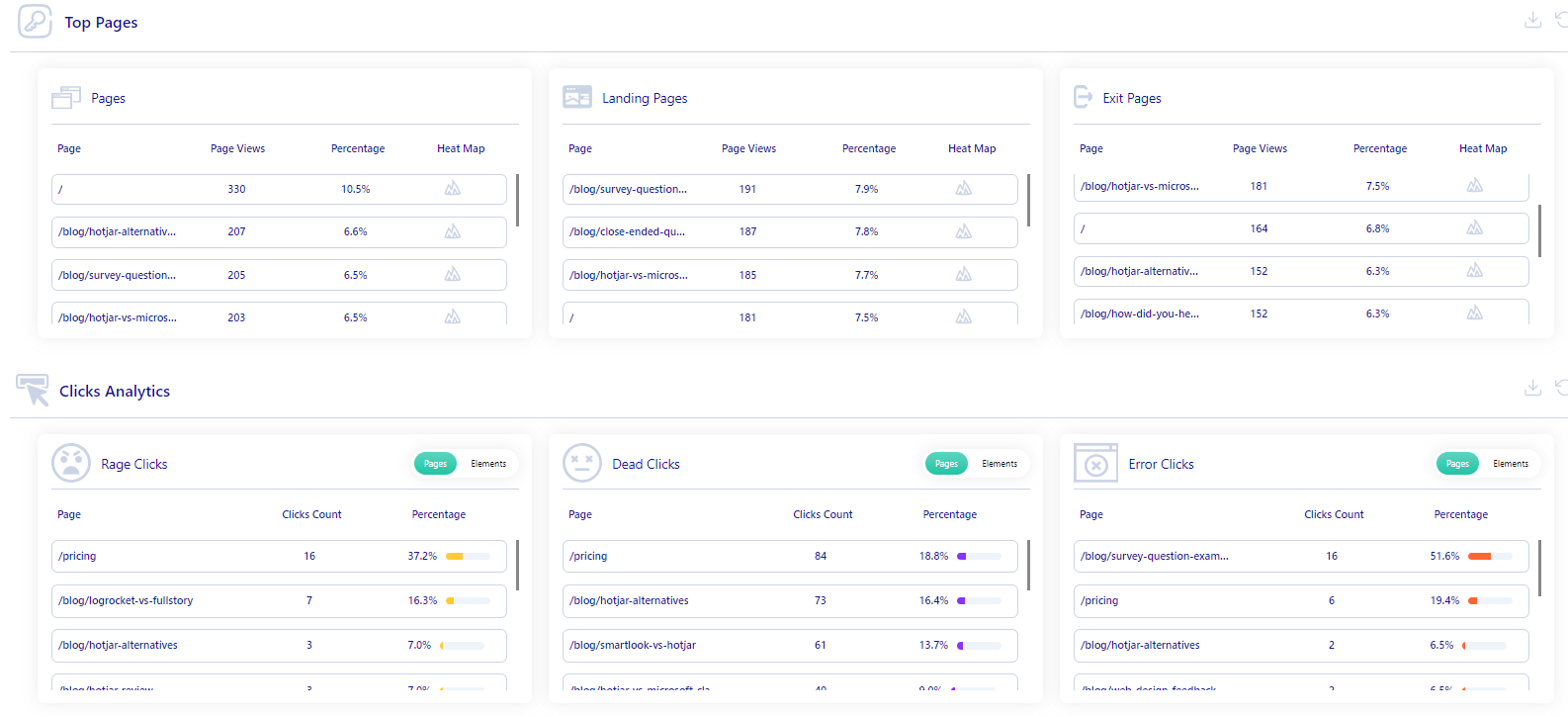
Task: Sort Exit Pages by Percentage column
Action: pyautogui.click(x=1380, y=148)
